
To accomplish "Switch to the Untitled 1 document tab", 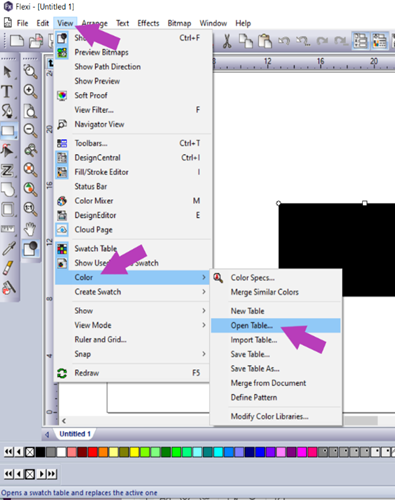I will [75, 434].
